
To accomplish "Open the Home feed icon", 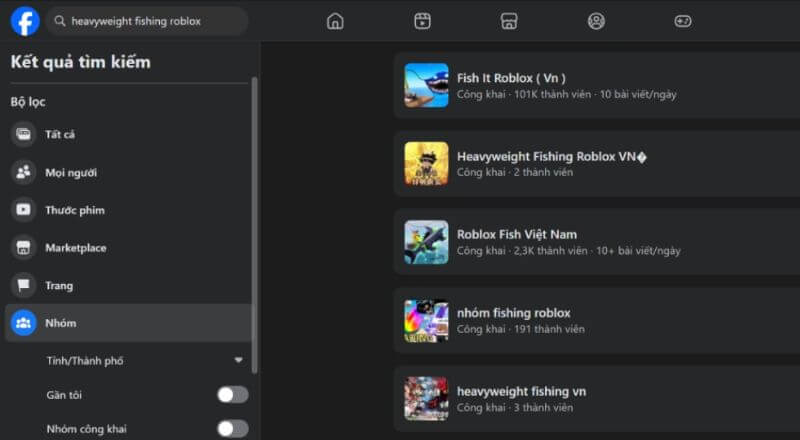I will tap(335, 21).
